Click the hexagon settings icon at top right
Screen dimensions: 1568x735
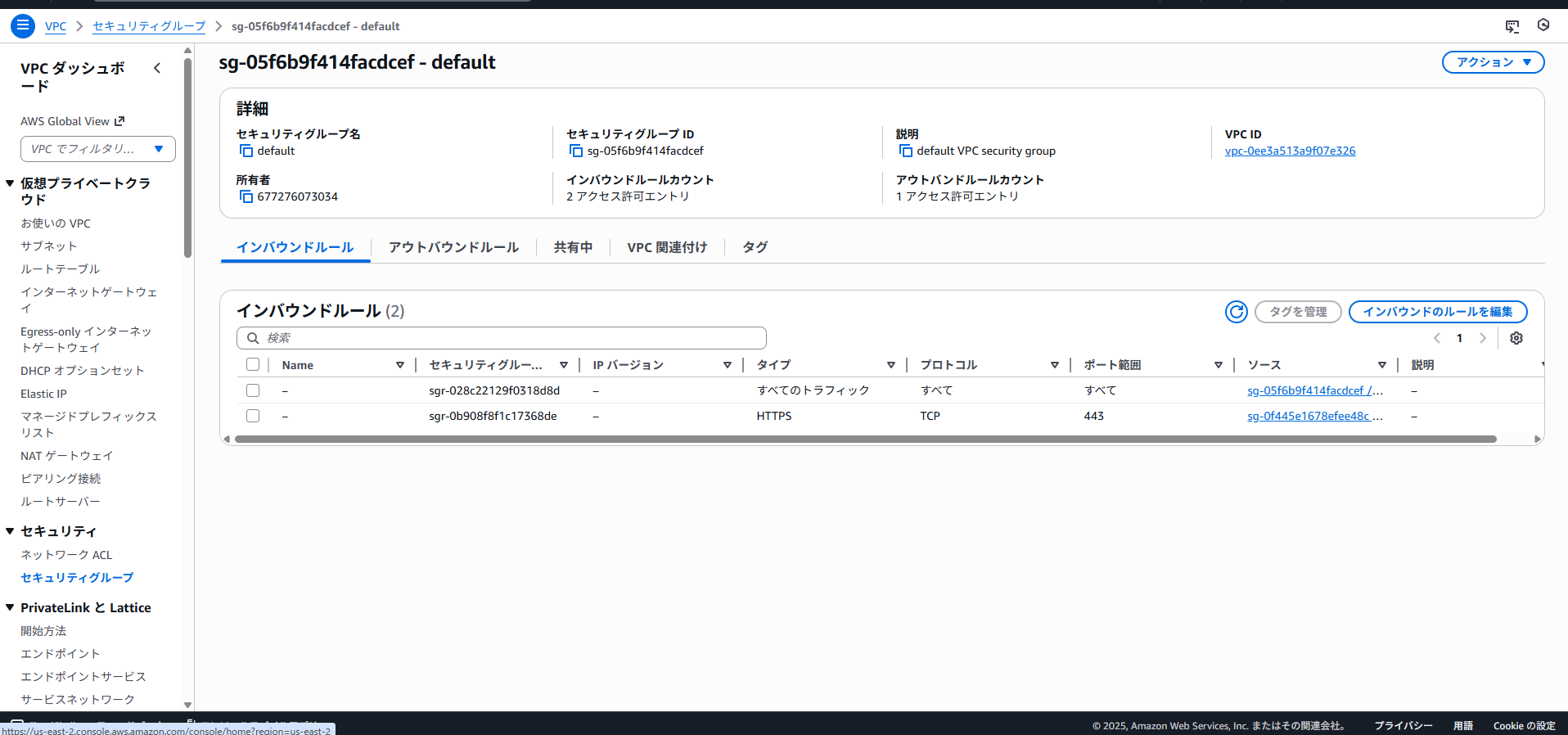[x=1543, y=25]
